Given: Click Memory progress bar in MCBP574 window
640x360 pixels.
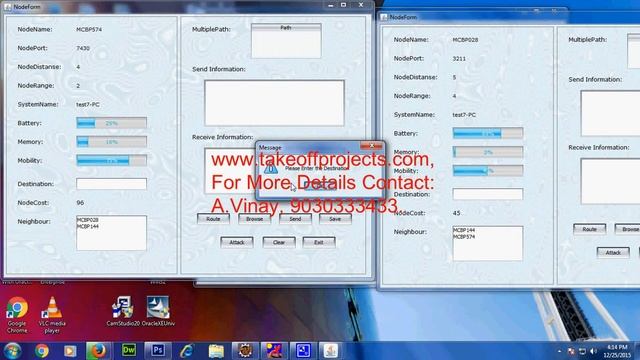Looking at the screenshot, I should [x=111, y=142].
